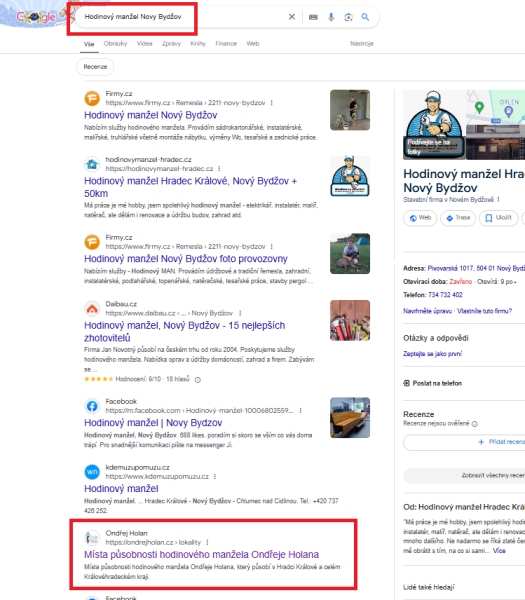The height and width of the screenshot is (600, 525).
Task: Click the magnifier search icon
Action: [x=365, y=17]
